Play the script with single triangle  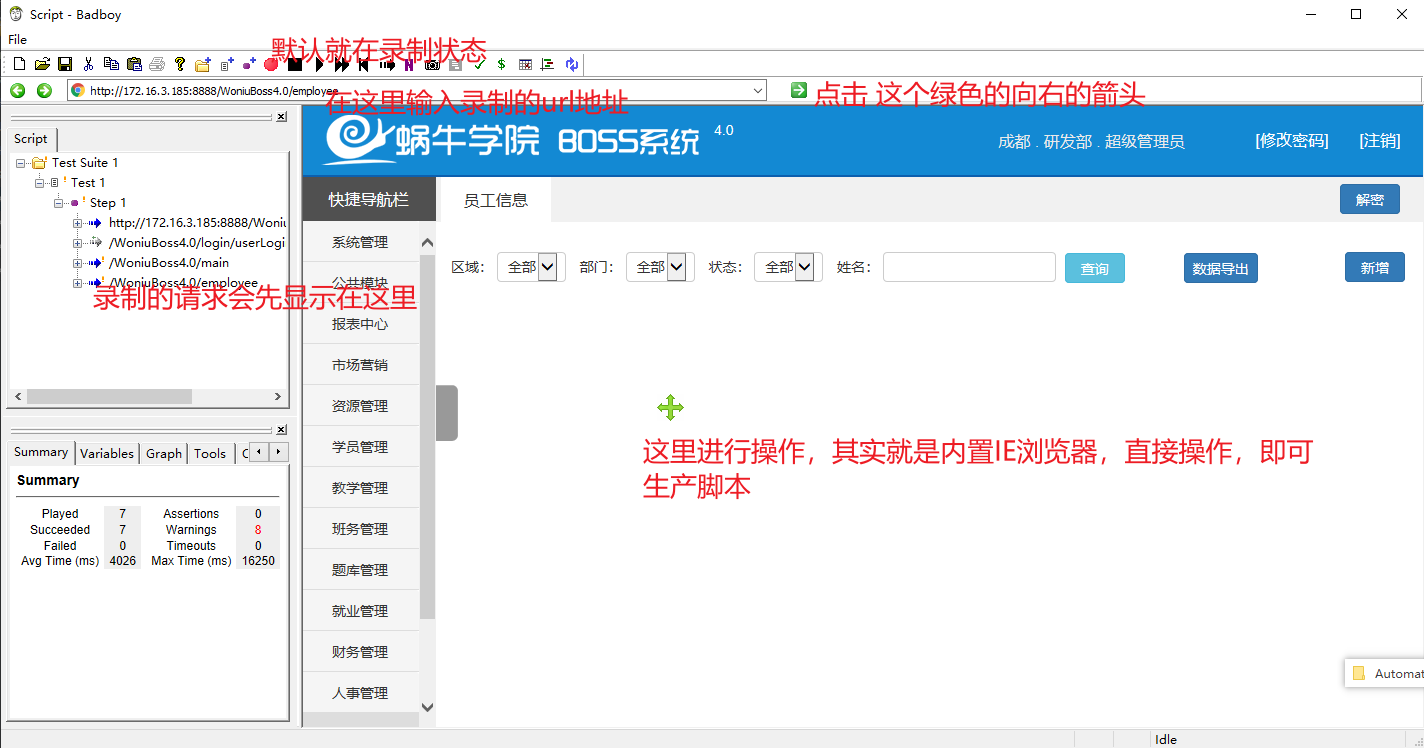pyautogui.click(x=320, y=65)
